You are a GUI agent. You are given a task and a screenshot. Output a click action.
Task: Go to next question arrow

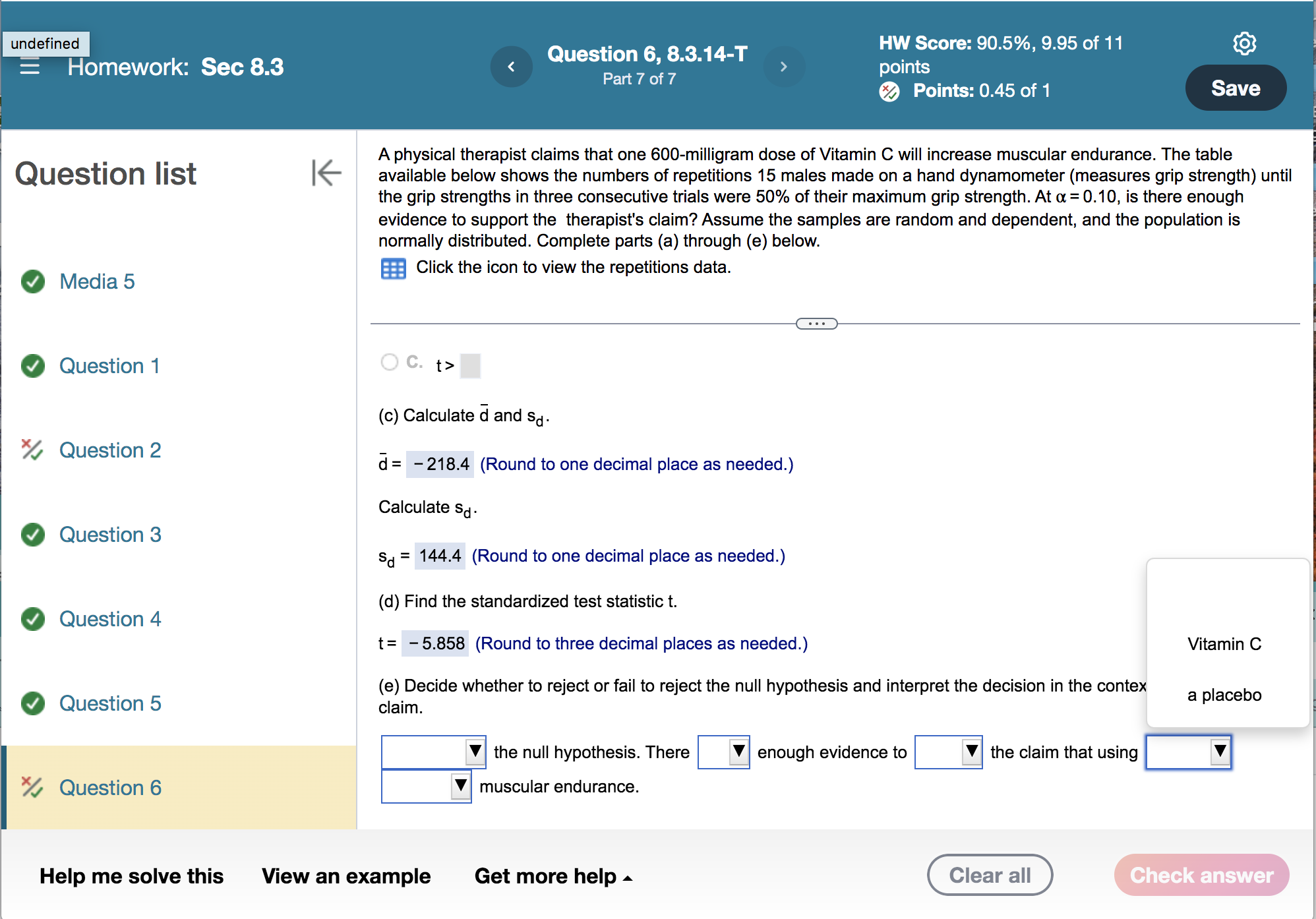click(x=783, y=67)
